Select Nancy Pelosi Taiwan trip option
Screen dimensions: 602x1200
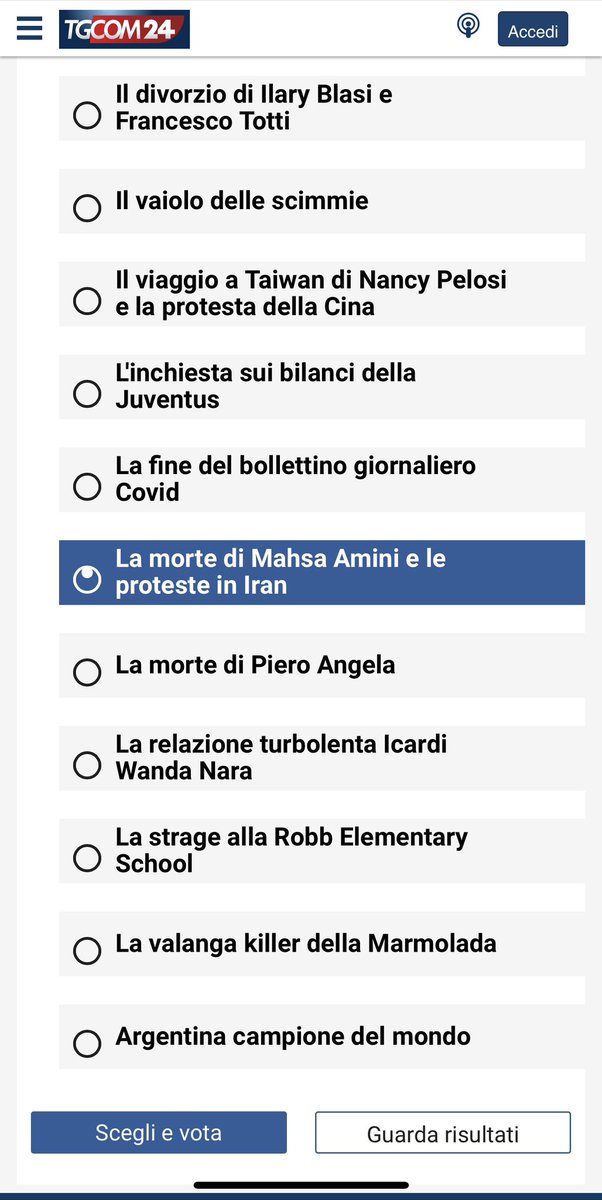point(88,301)
